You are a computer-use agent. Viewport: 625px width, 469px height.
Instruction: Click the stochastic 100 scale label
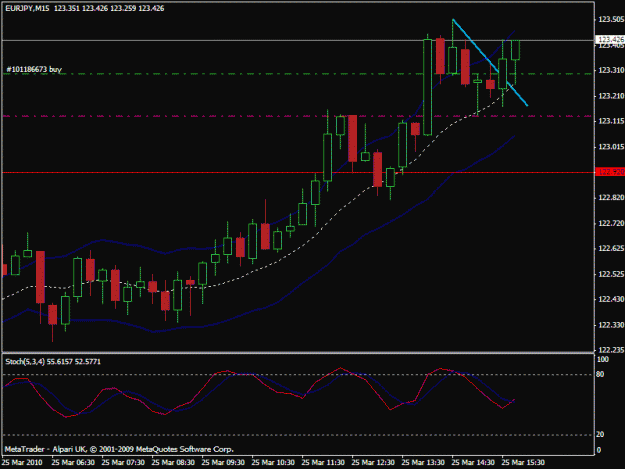pyautogui.click(x=602, y=359)
